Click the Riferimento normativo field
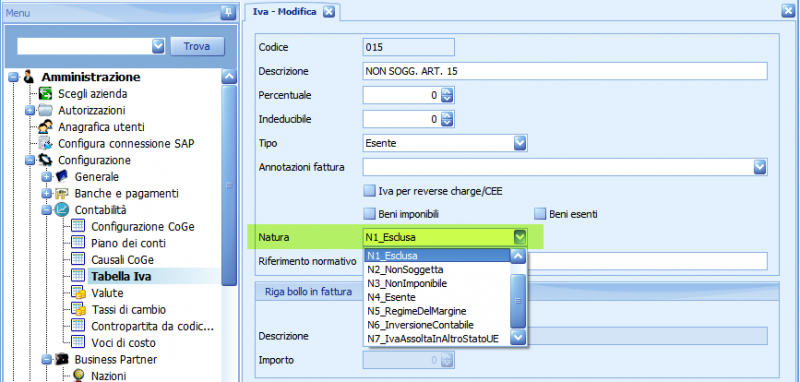 coord(647,261)
